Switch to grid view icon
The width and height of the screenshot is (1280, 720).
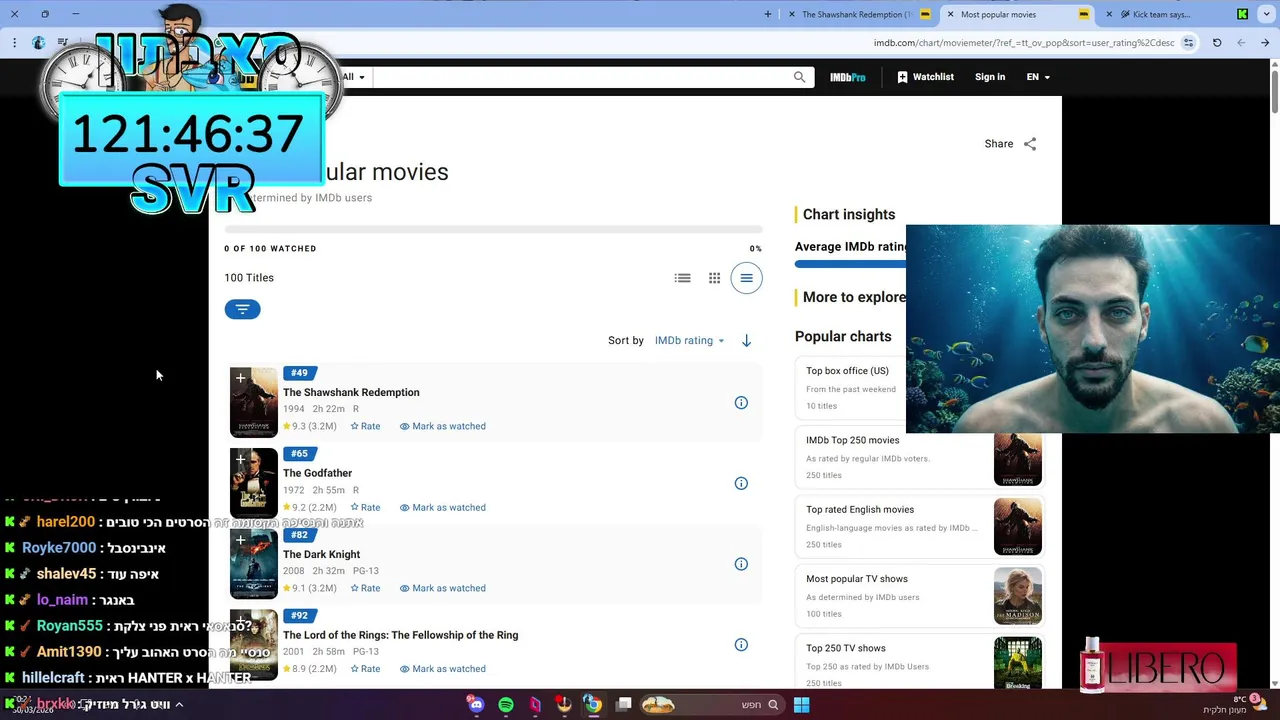[x=714, y=278]
